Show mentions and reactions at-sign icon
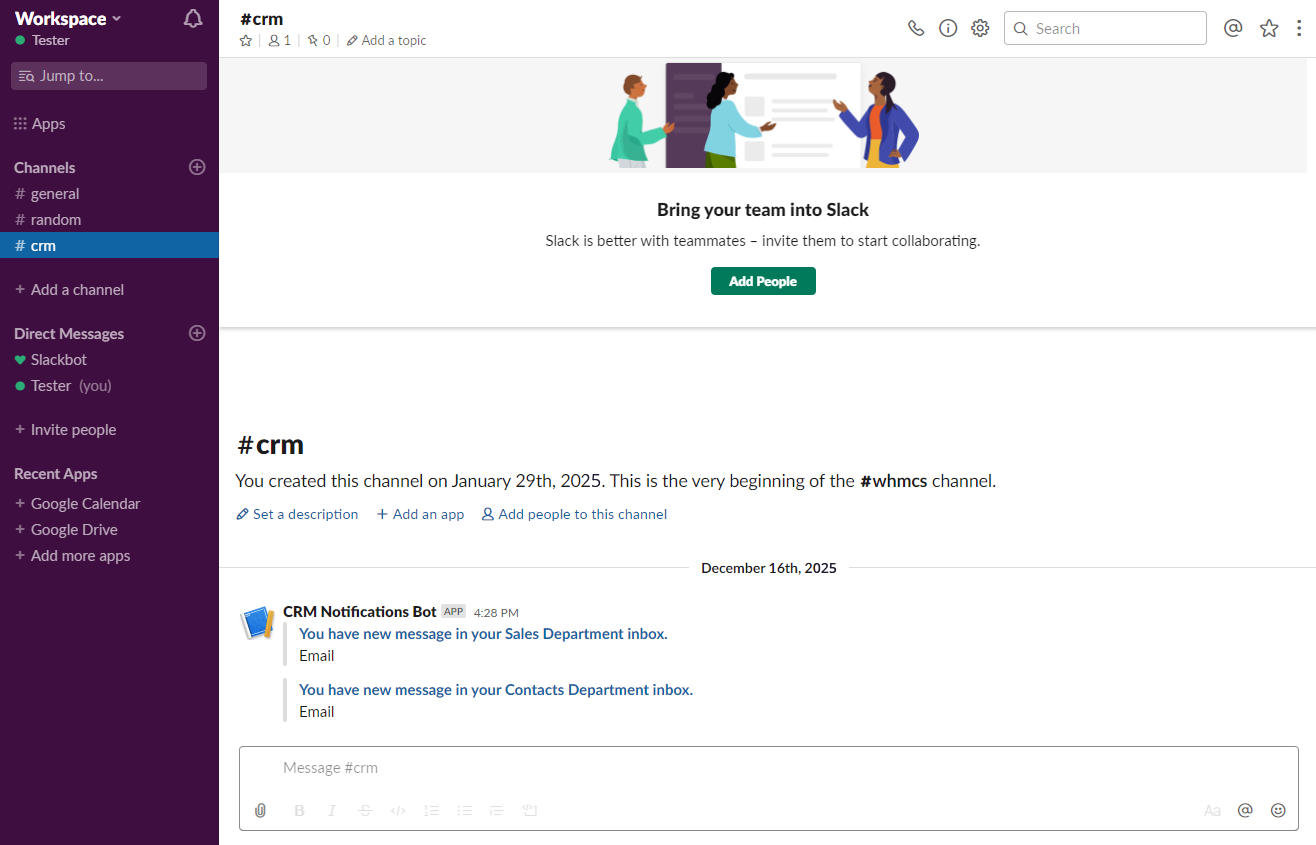Viewport: 1316px width, 845px height. coord(1233,28)
